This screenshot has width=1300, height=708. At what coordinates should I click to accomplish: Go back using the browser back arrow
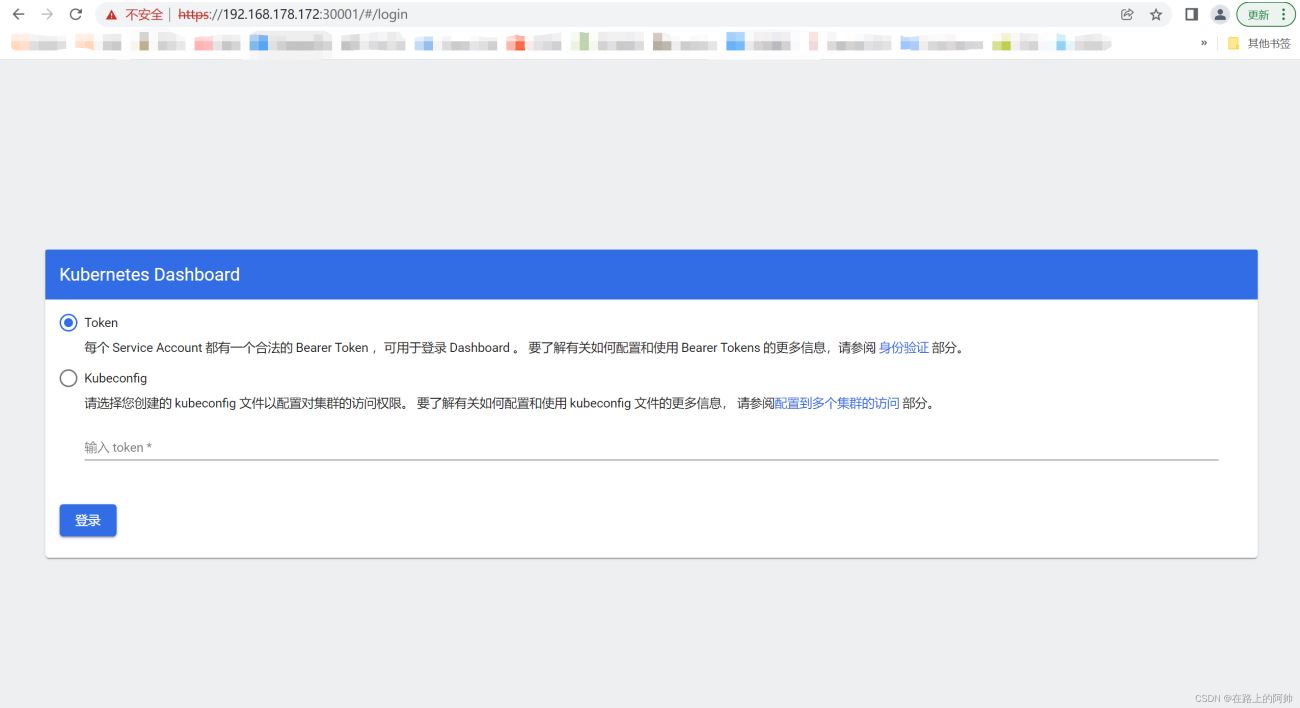18,15
